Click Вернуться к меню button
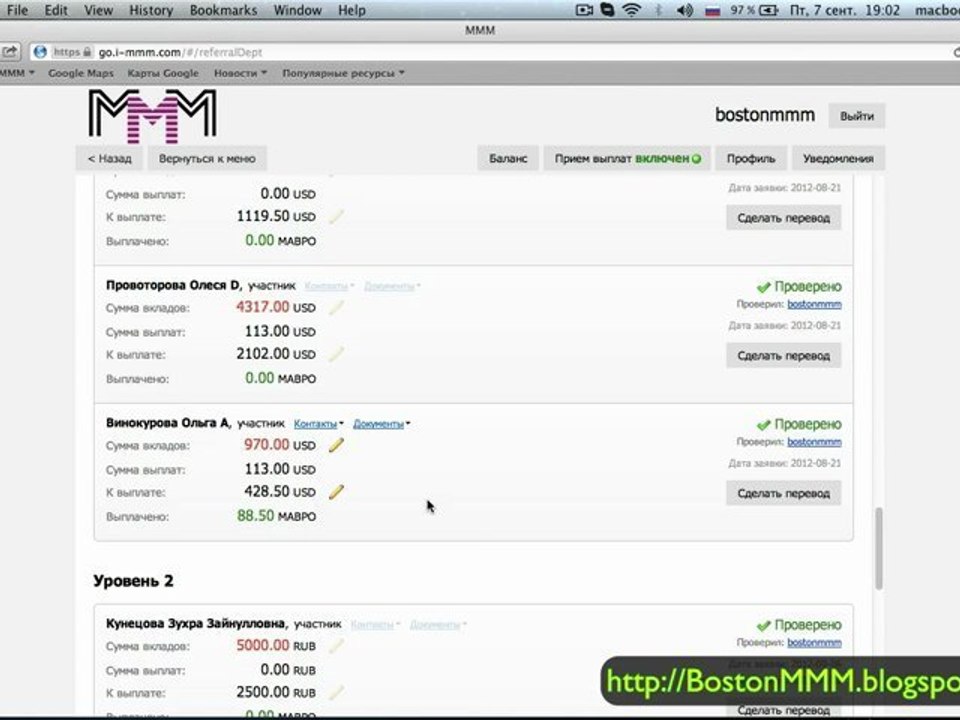The height and width of the screenshot is (720, 960). point(207,159)
